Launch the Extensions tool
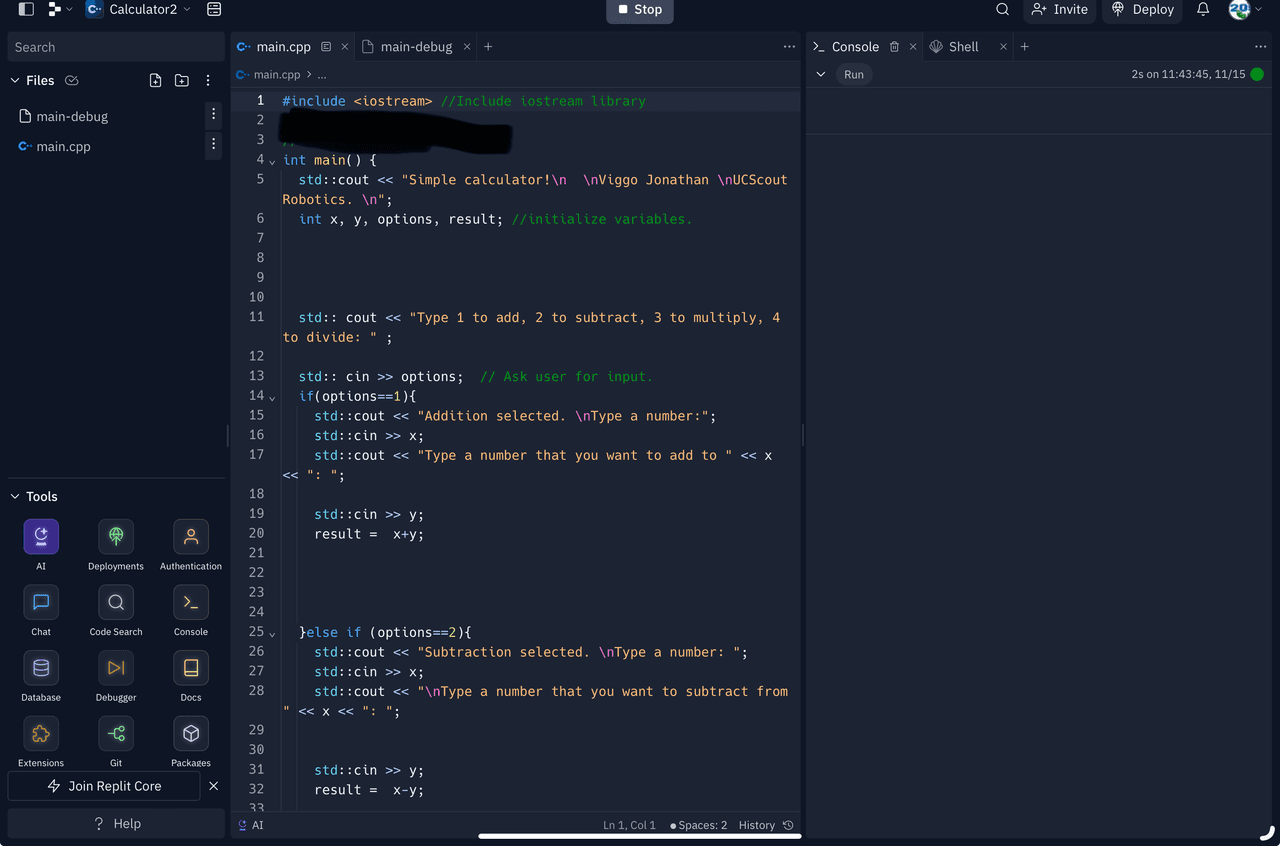The image size is (1280, 846). click(x=41, y=734)
